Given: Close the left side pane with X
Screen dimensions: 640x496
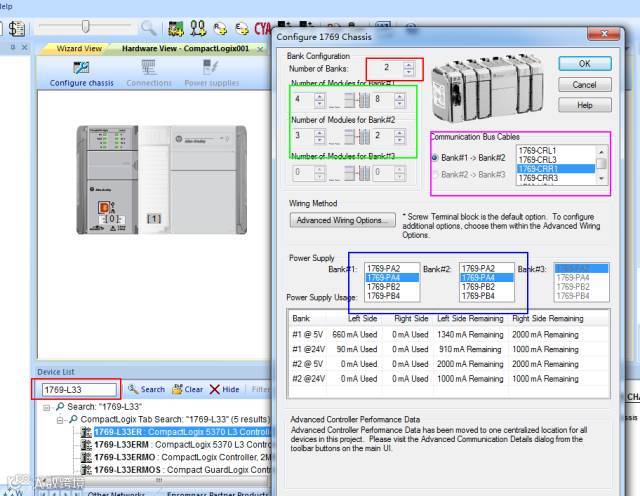Looking at the screenshot, I should pos(25,47).
